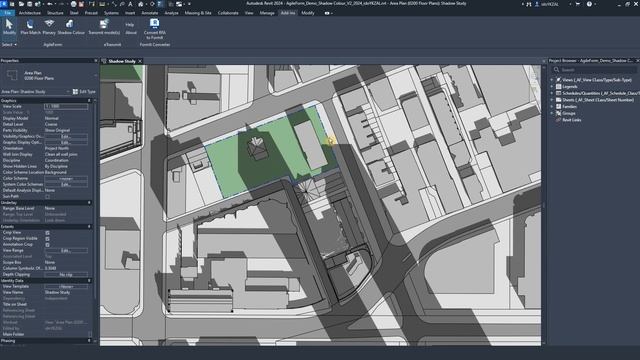Click the Undo arrow icon

[x=49, y=4]
